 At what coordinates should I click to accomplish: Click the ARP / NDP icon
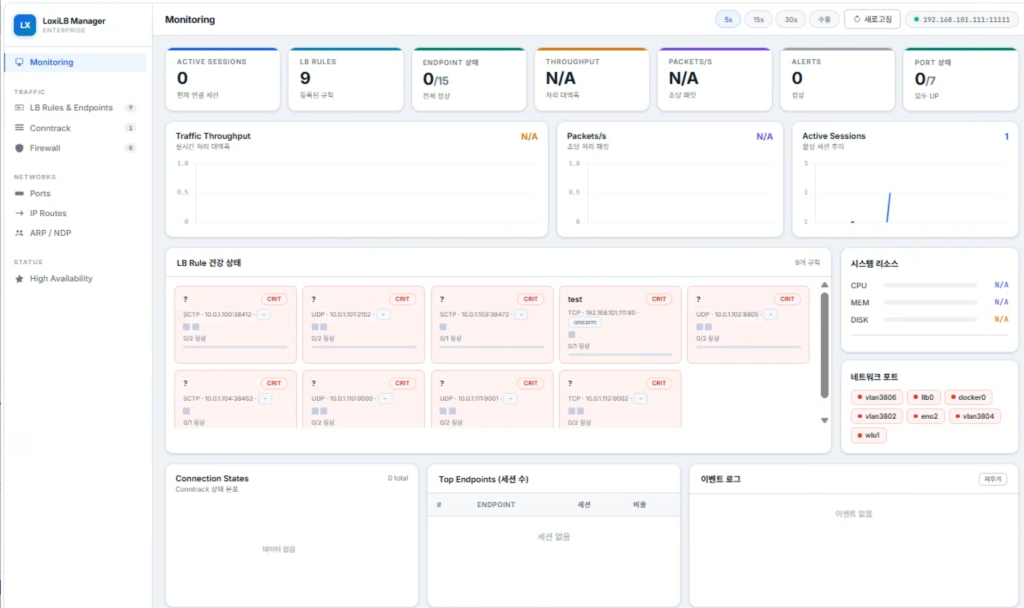coord(19,233)
